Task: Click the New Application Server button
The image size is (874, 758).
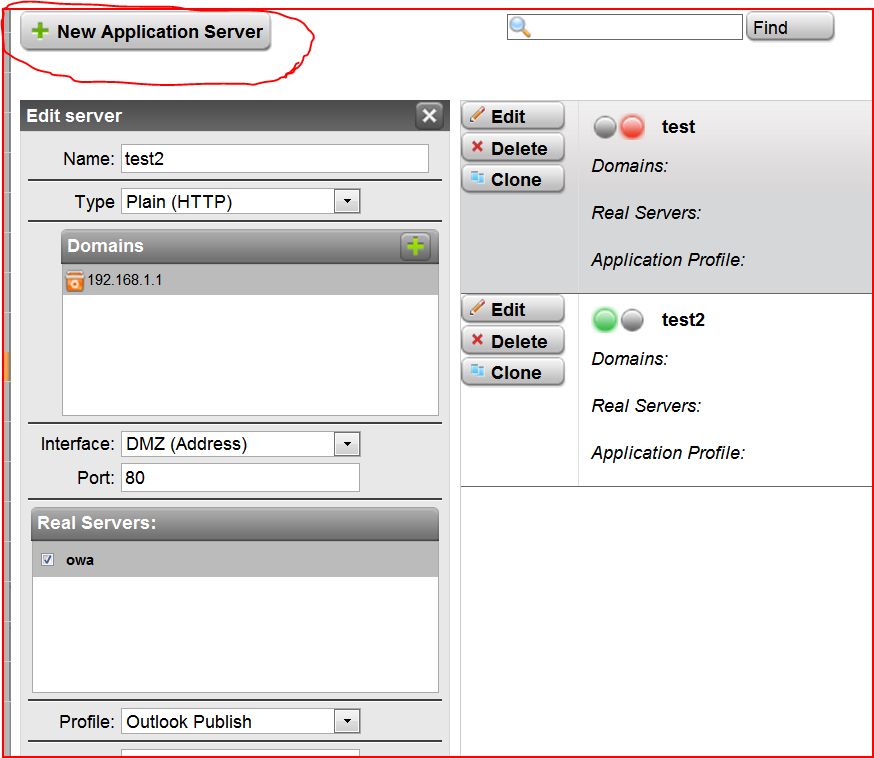Action: (146, 32)
